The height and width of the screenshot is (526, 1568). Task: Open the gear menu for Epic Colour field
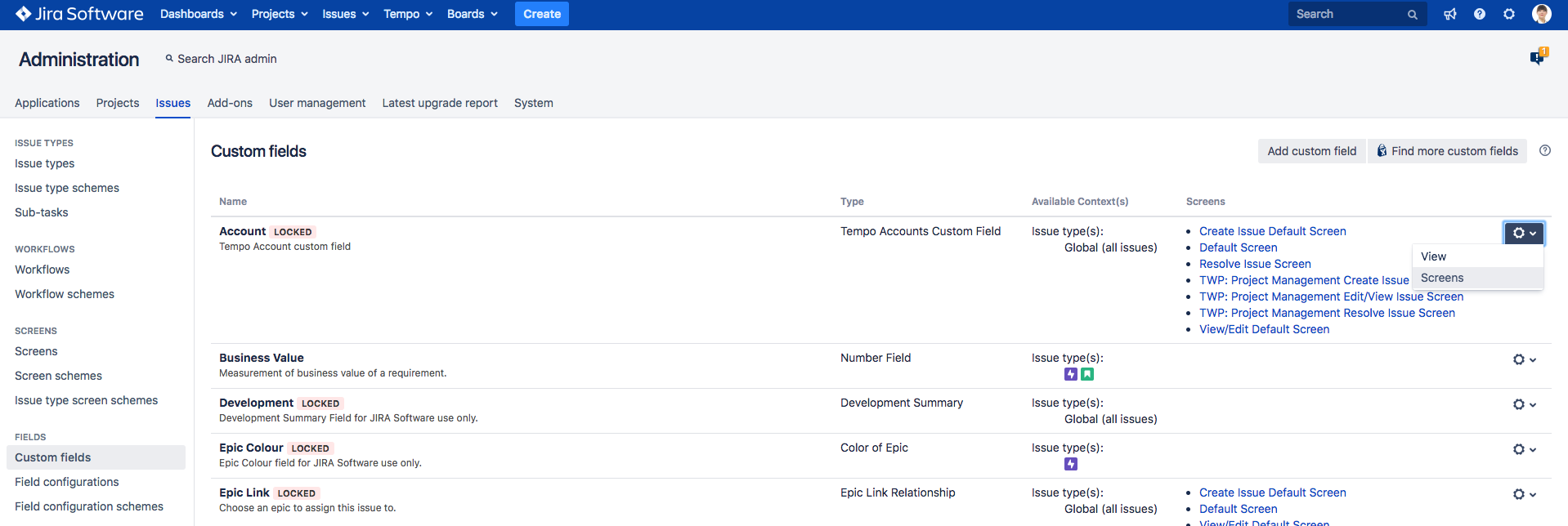click(1524, 449)
